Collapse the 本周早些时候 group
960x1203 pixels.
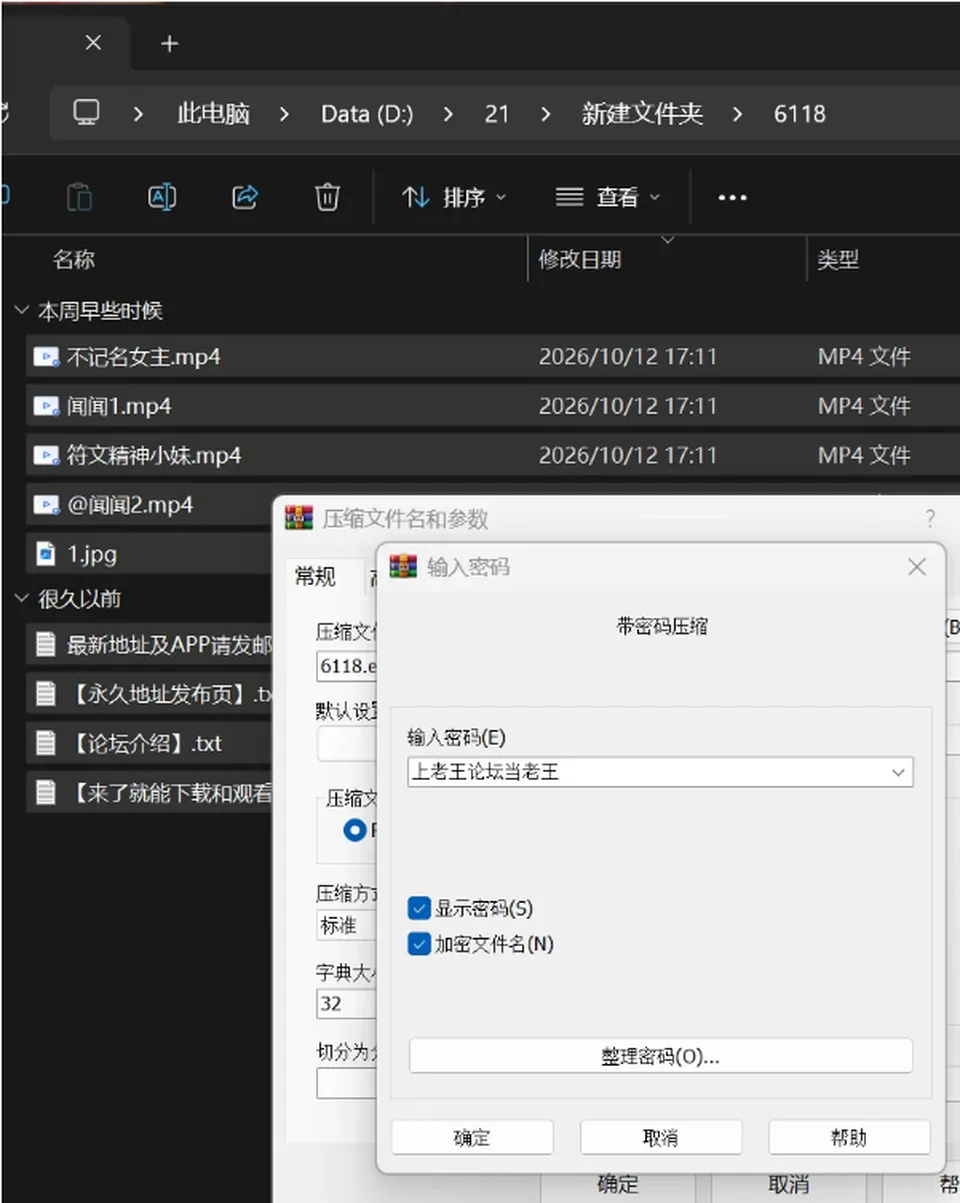coord(21,310)
